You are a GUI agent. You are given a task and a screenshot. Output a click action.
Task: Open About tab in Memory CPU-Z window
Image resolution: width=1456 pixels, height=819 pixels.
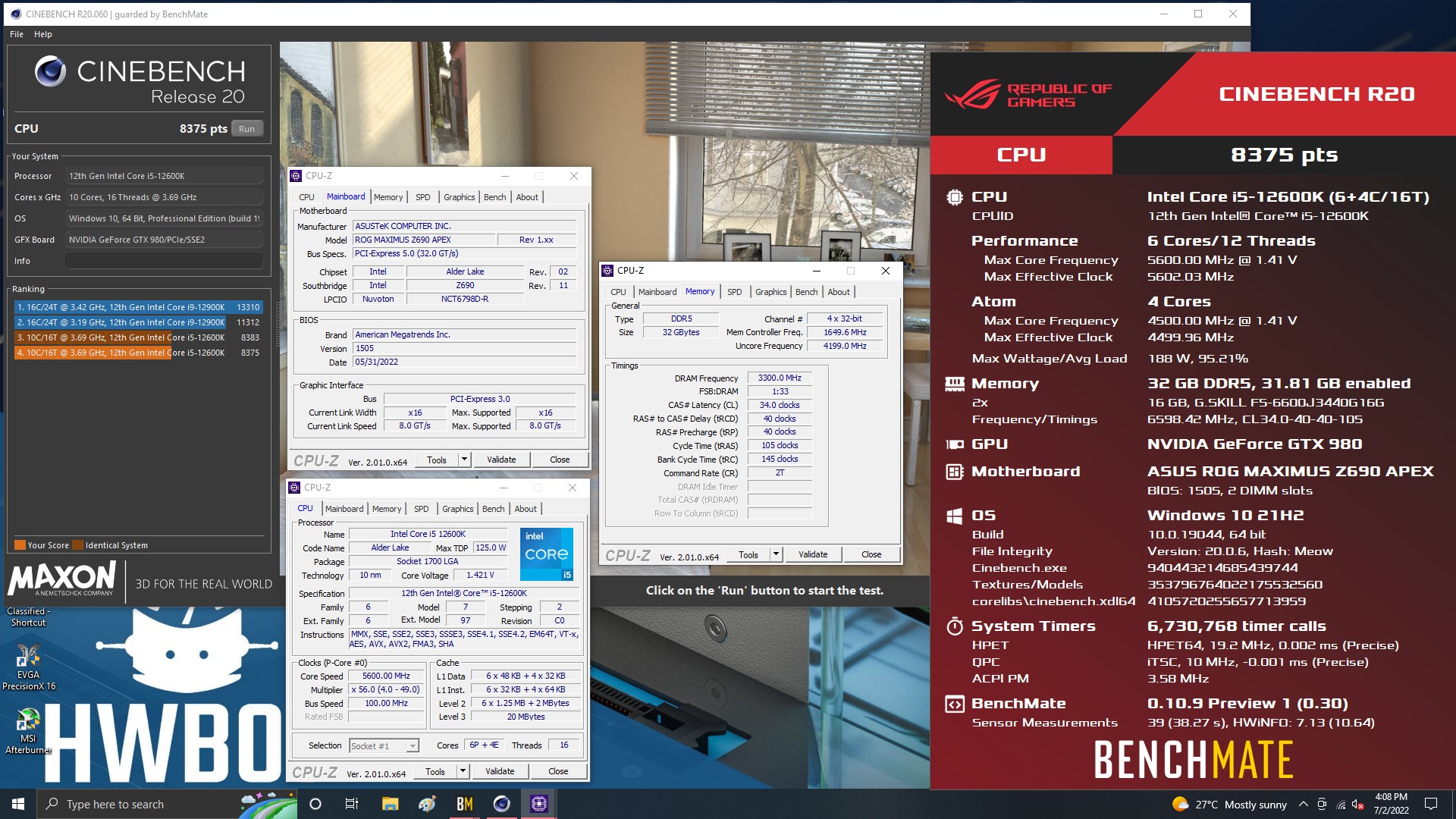(x=838, y=292)
